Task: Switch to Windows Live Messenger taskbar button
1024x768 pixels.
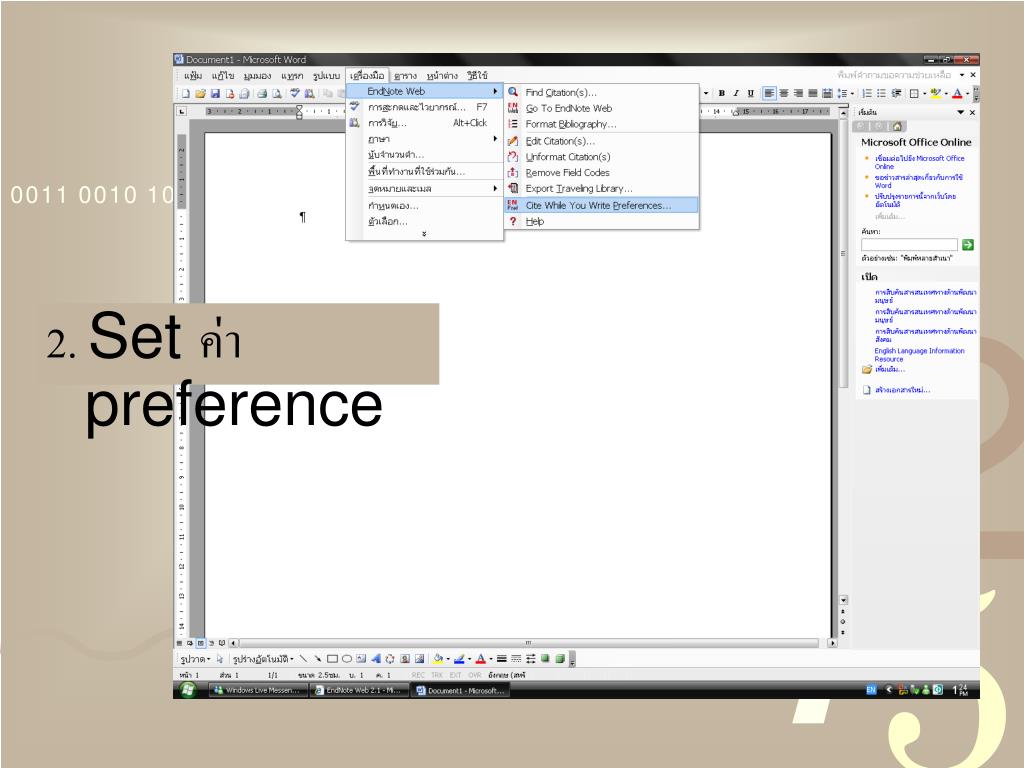Action: tap(257, 690)
